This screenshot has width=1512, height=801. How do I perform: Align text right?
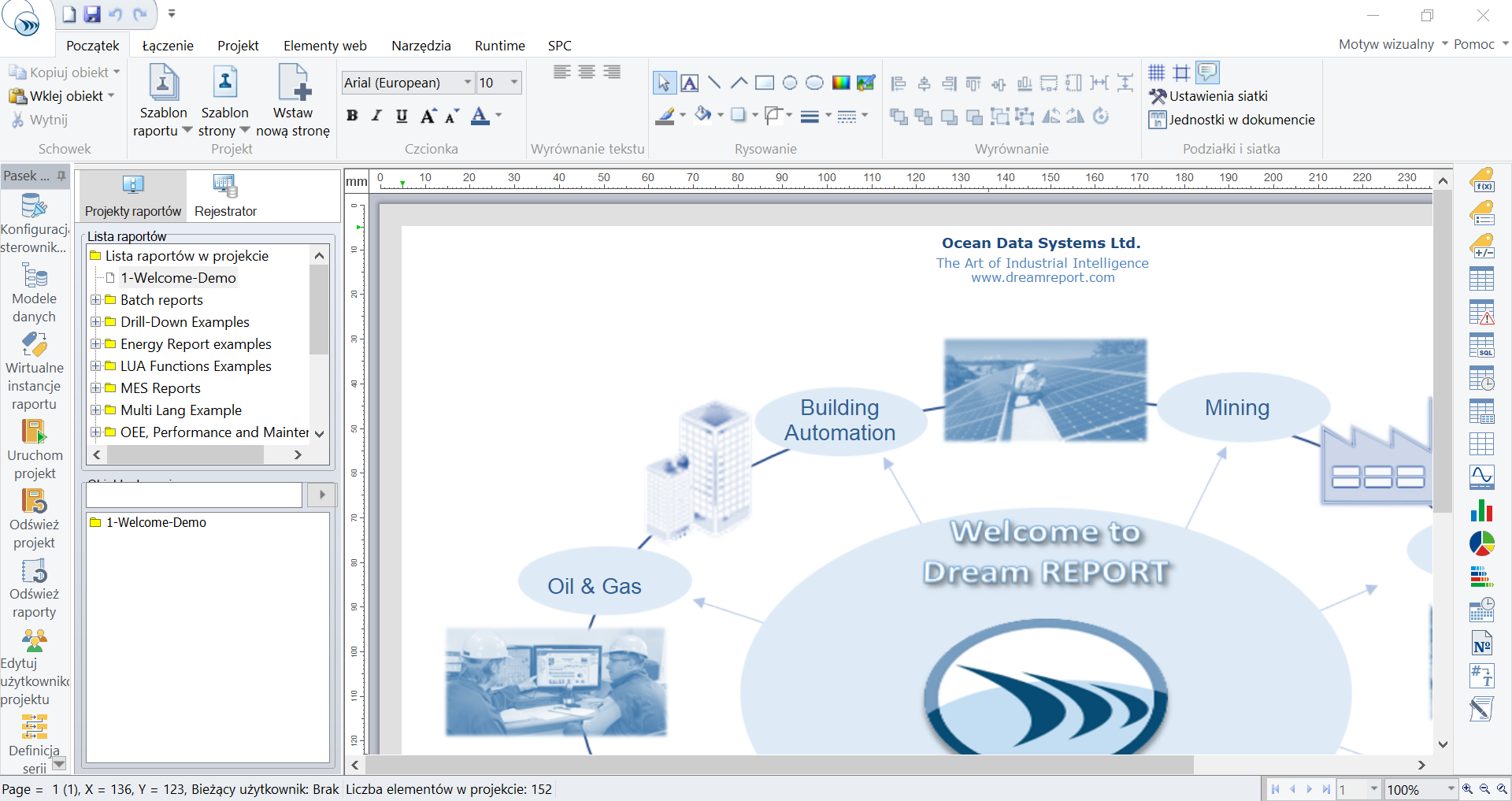click(x=612, y=72)
